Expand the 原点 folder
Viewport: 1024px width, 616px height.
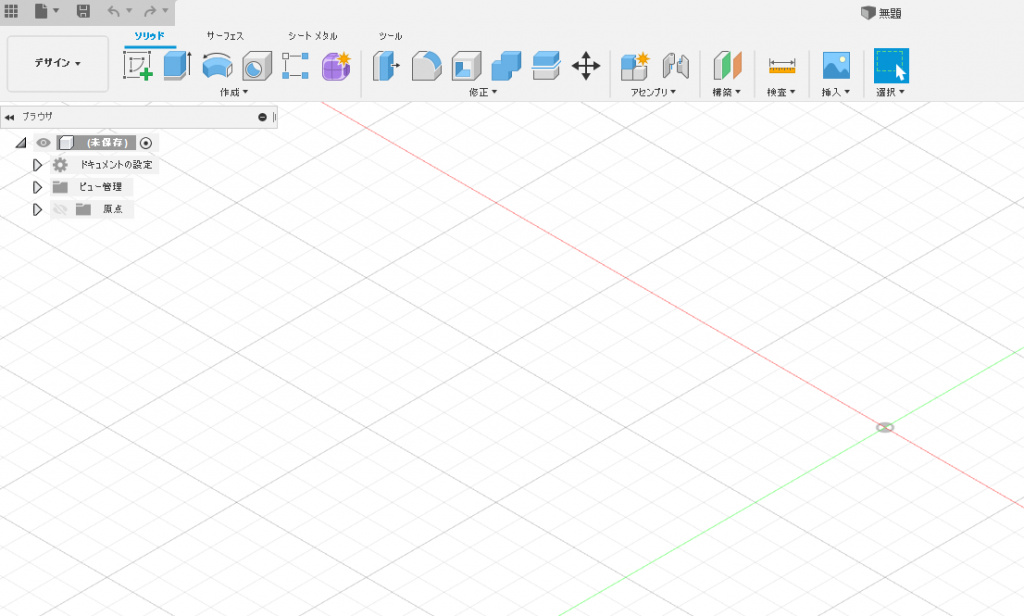[x=37, y=209]
